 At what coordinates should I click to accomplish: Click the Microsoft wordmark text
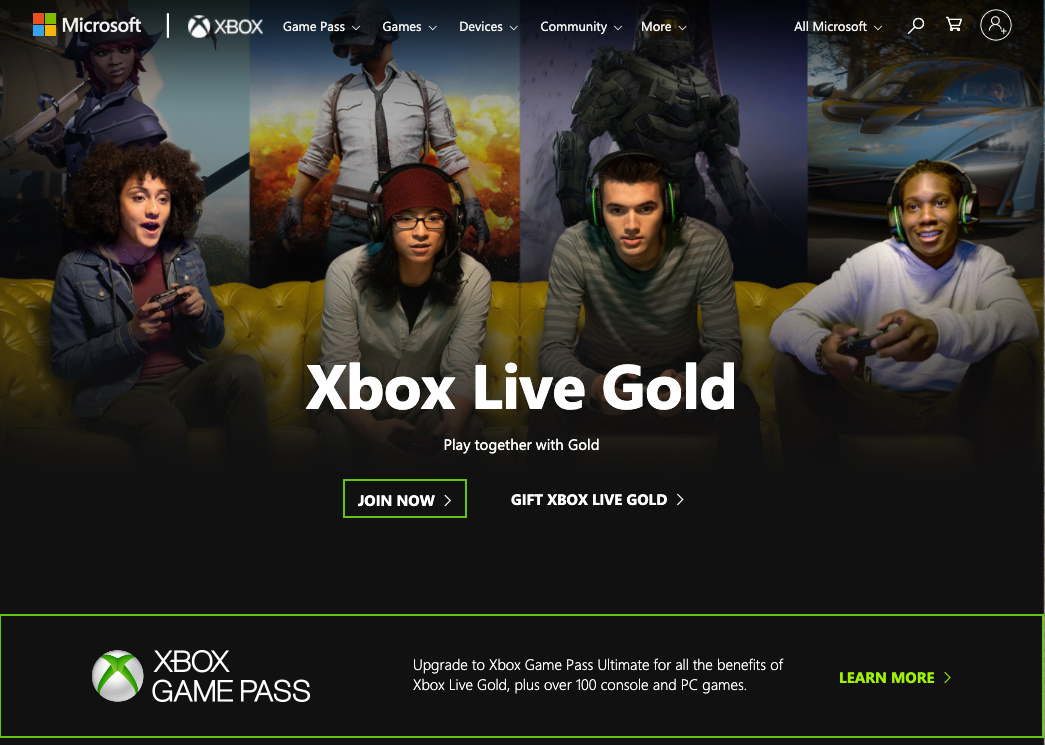click(101, 25)
